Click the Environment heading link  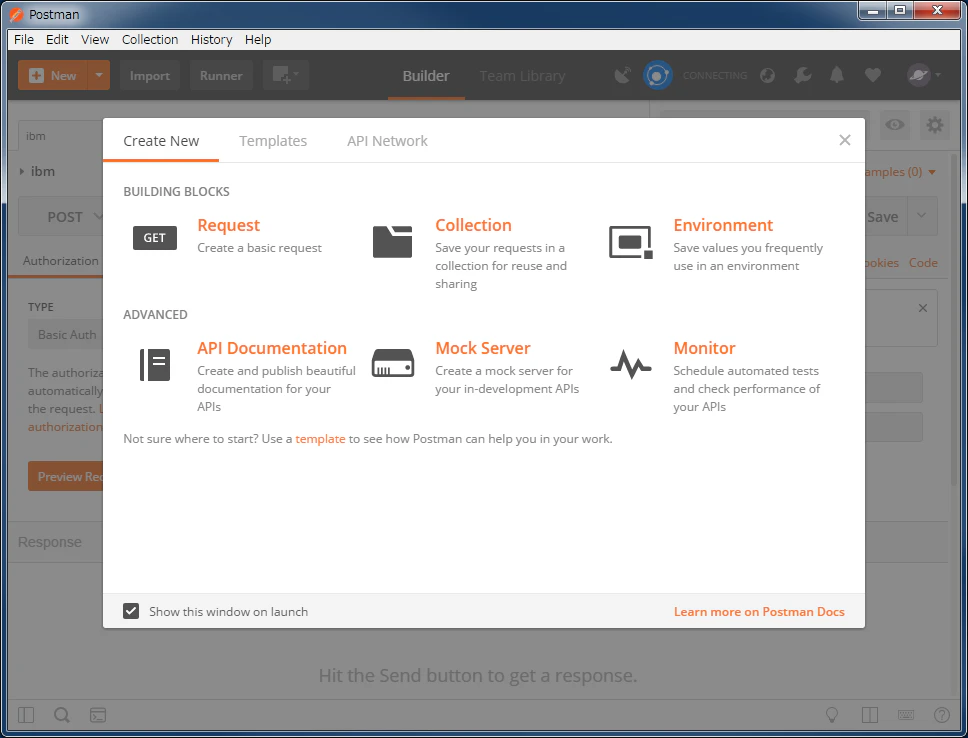click(x=723, y=225)
